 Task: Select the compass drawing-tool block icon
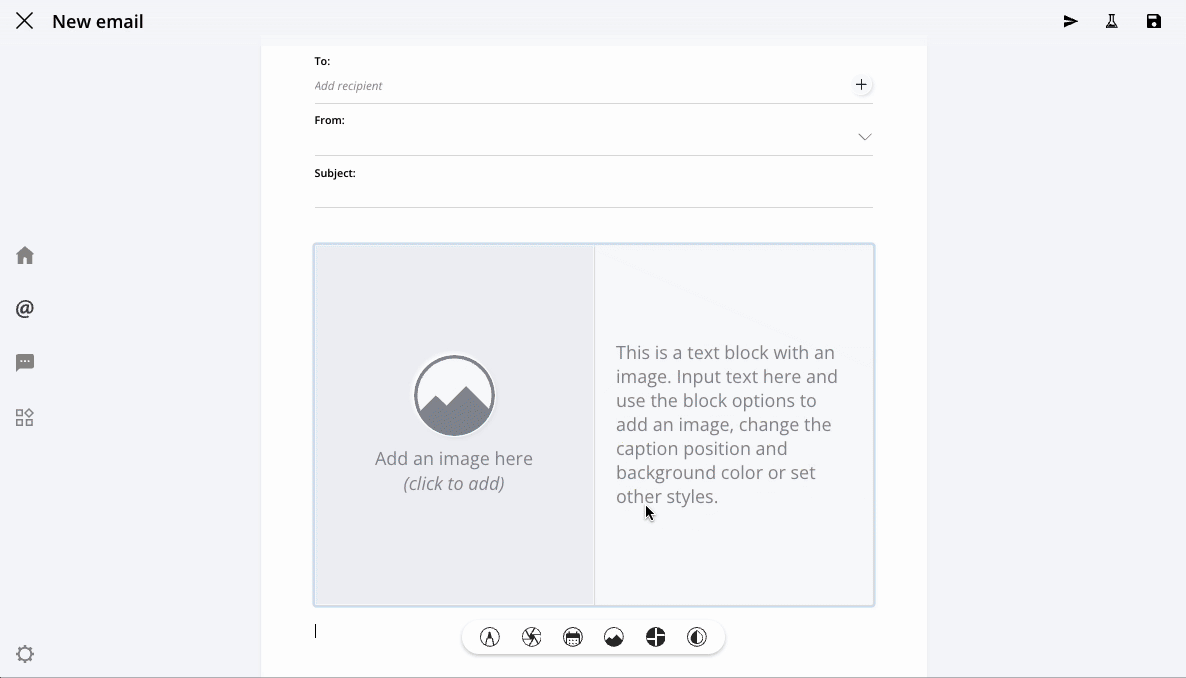(490, 637)
